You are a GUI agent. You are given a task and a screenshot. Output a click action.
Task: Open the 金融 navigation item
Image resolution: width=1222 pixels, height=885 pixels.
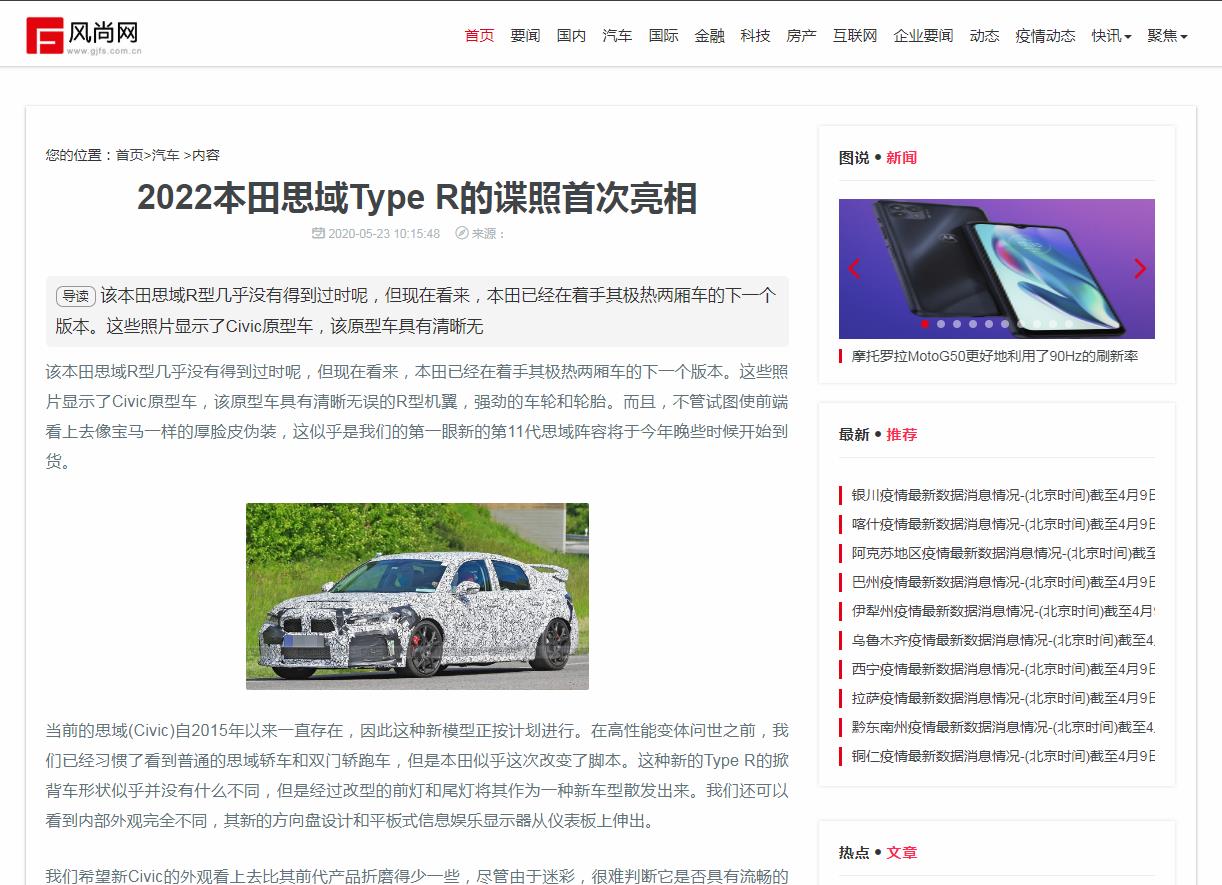pyautogui.click(x=709, y=36)
